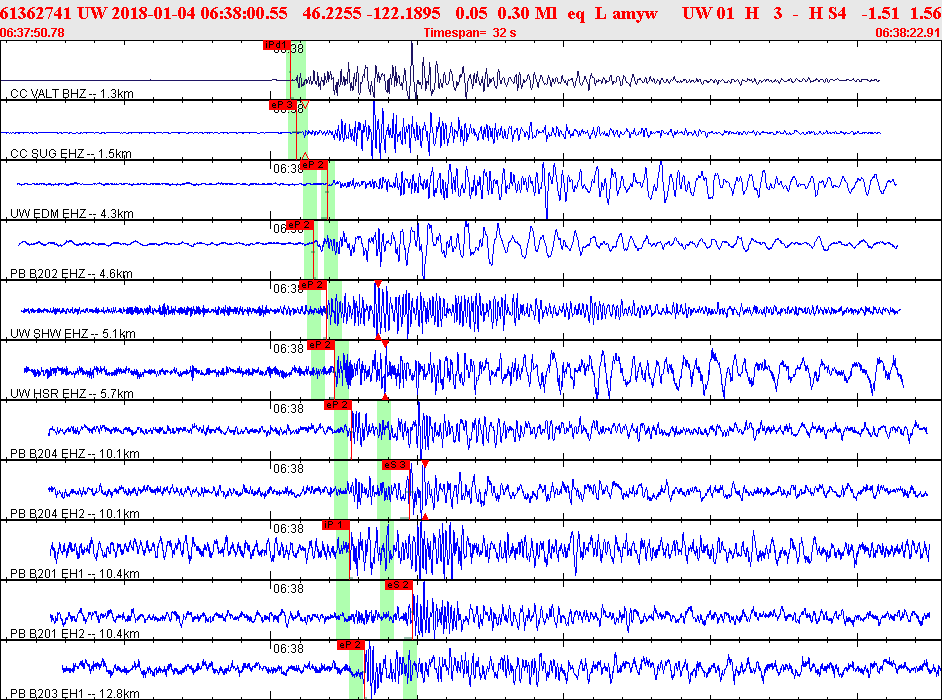Click eP 2 pick flag on PB B204 EHZ

click(337, 405)
